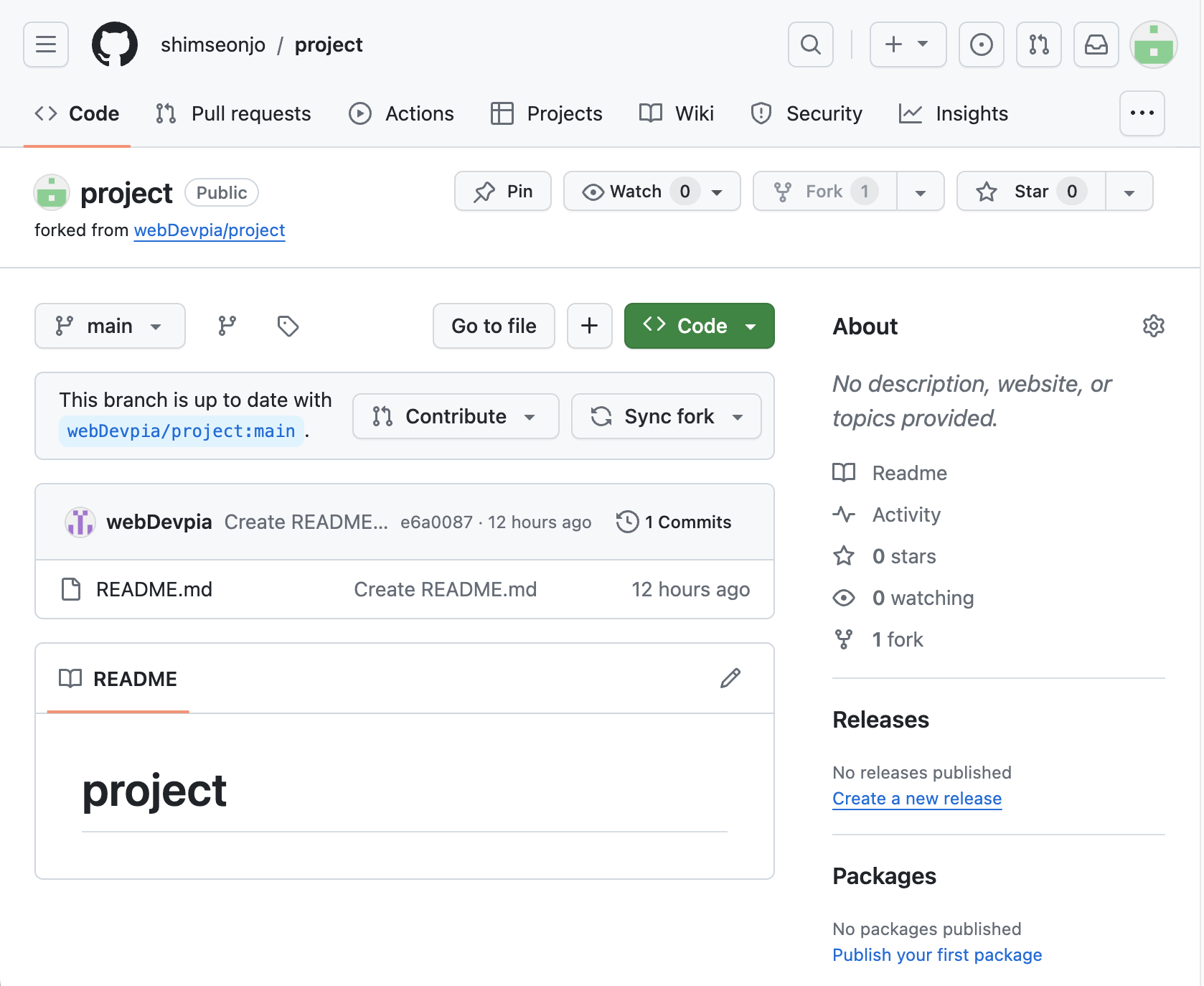Click the GitHub logo icon
1204x986 pixels.
(115, 44)
